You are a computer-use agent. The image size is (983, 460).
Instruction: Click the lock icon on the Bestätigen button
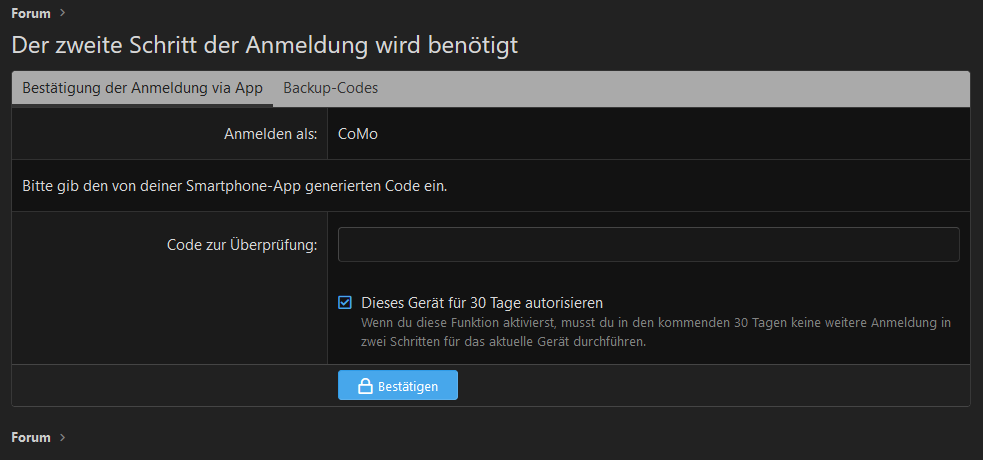coord(365,386)
